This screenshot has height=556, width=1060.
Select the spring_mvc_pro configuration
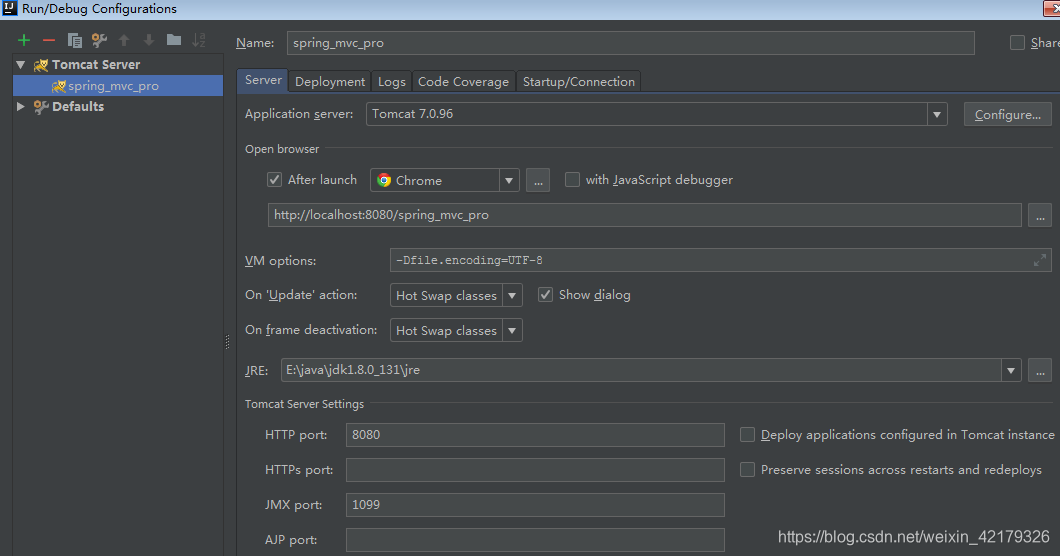tap(118, 86)
